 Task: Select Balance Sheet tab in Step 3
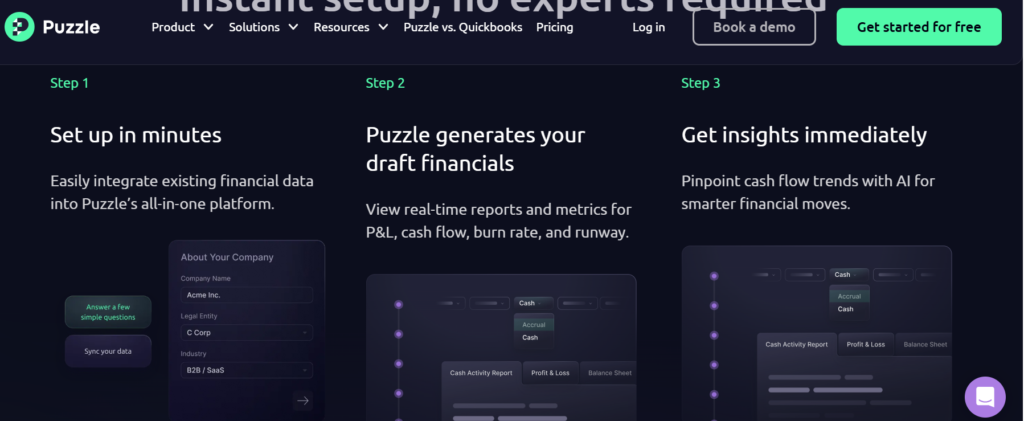tap(925, 344)
